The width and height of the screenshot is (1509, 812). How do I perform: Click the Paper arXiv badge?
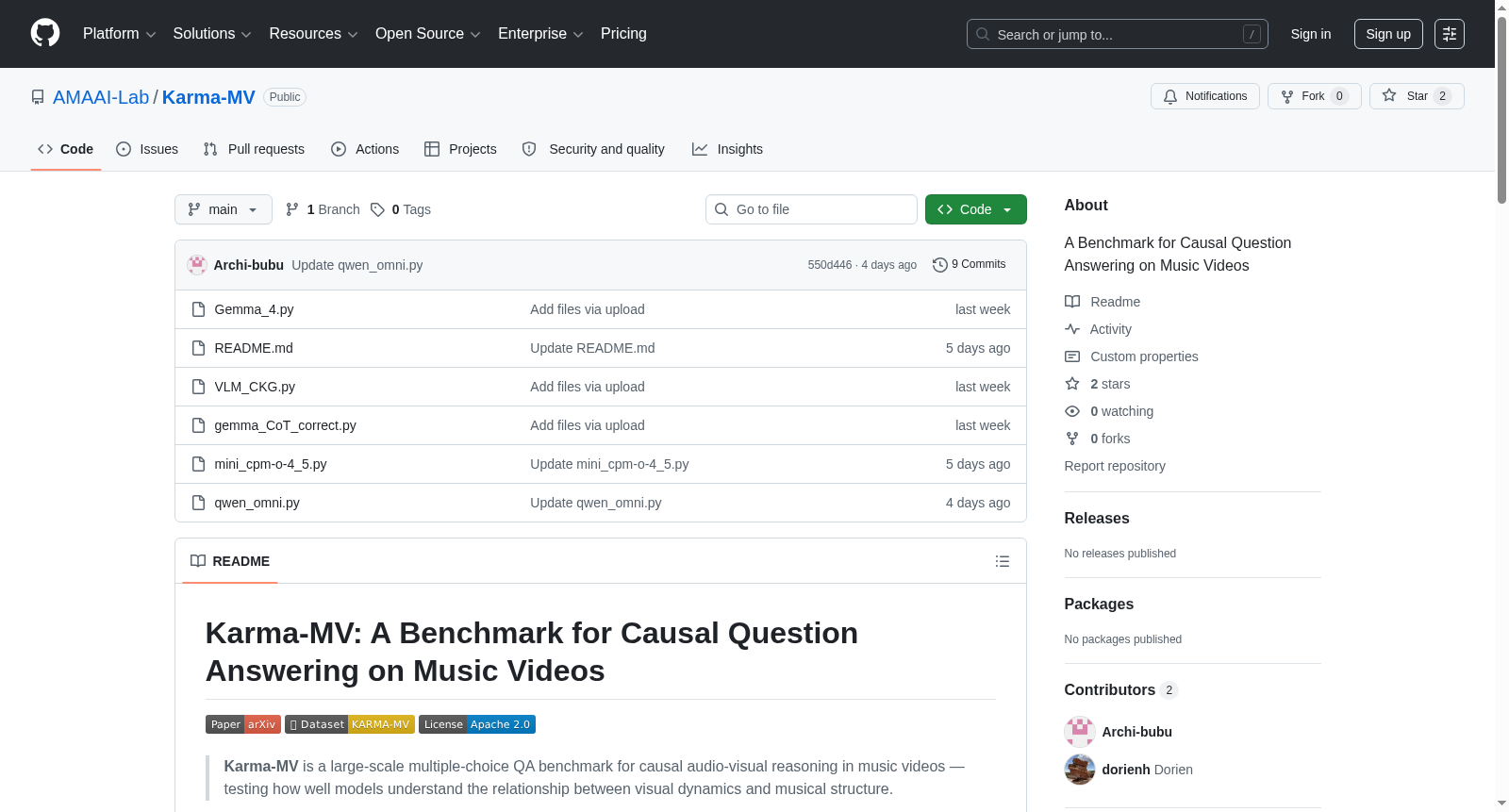243,724
